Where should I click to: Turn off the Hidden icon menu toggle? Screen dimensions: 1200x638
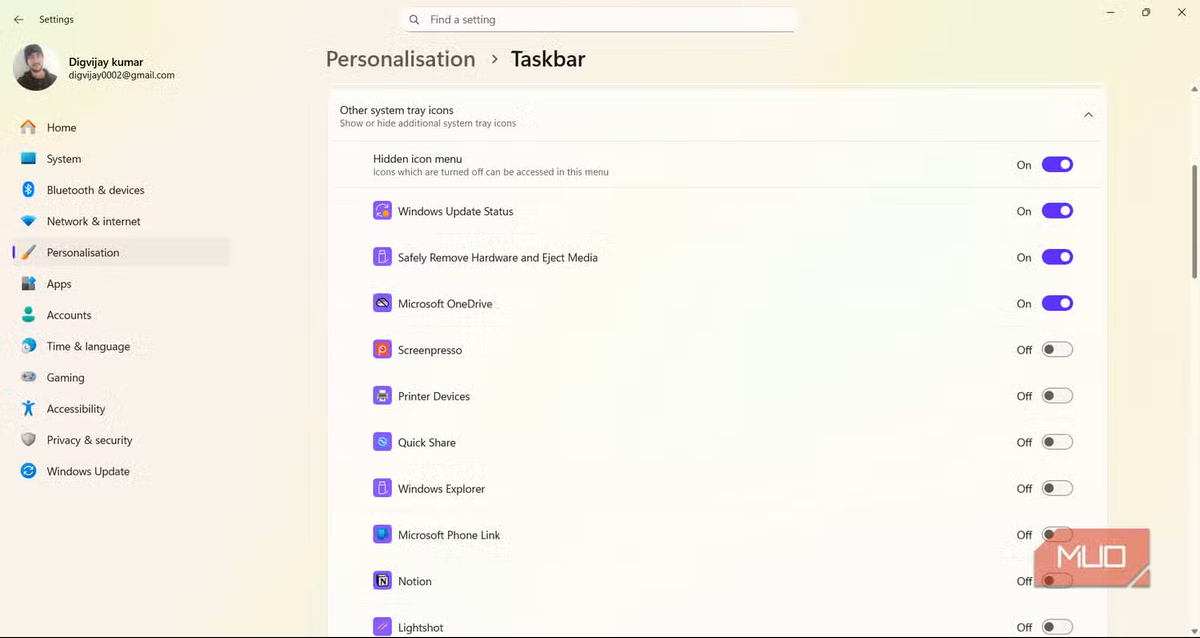click(1057, 165)
